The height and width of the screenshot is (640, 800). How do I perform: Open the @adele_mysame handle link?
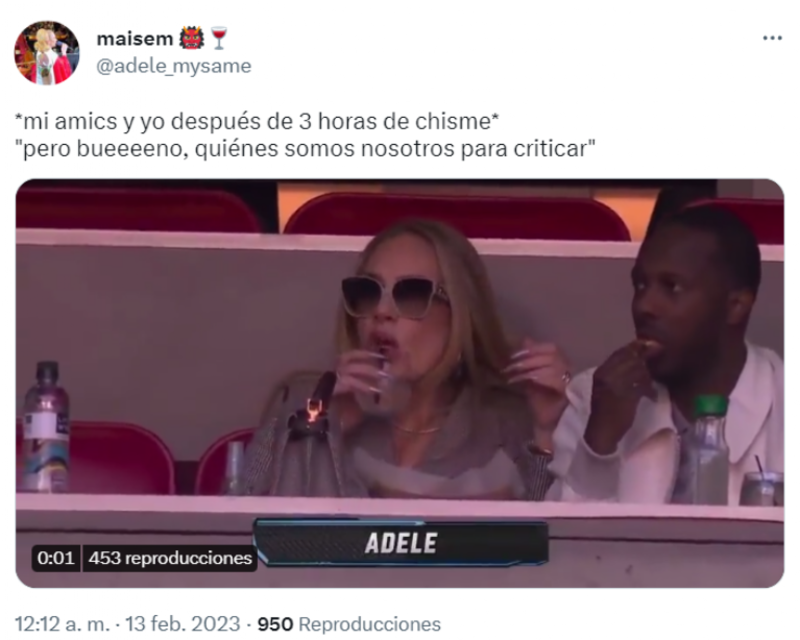point(174,66)
